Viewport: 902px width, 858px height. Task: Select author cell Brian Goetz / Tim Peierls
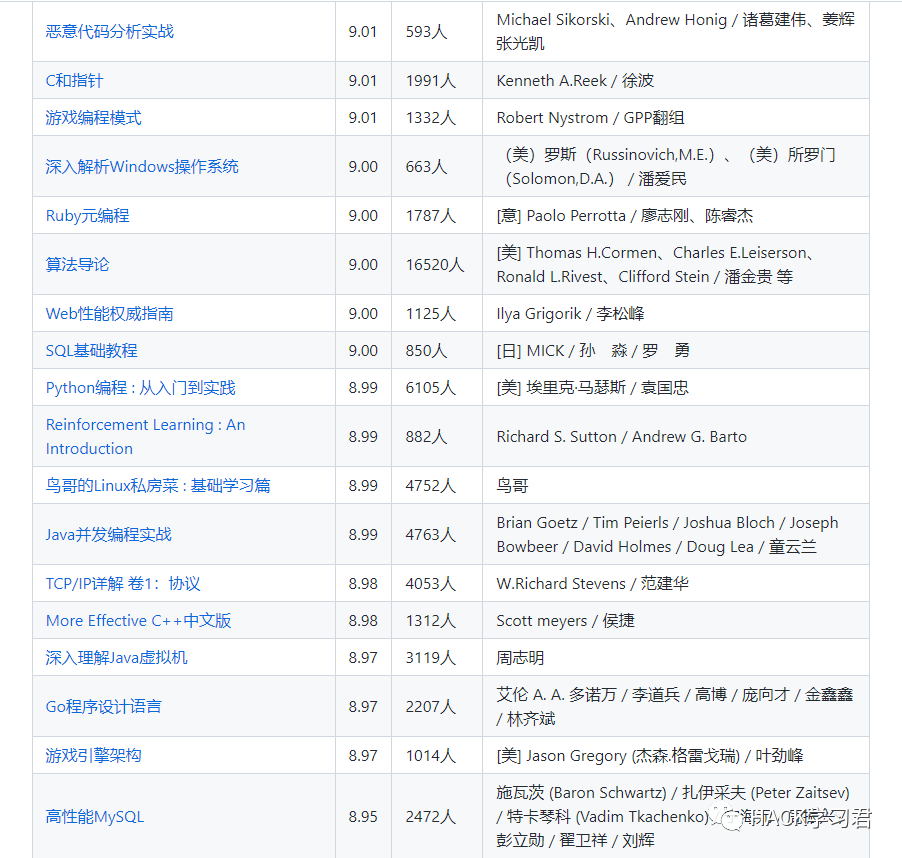[x=676, y=534]
